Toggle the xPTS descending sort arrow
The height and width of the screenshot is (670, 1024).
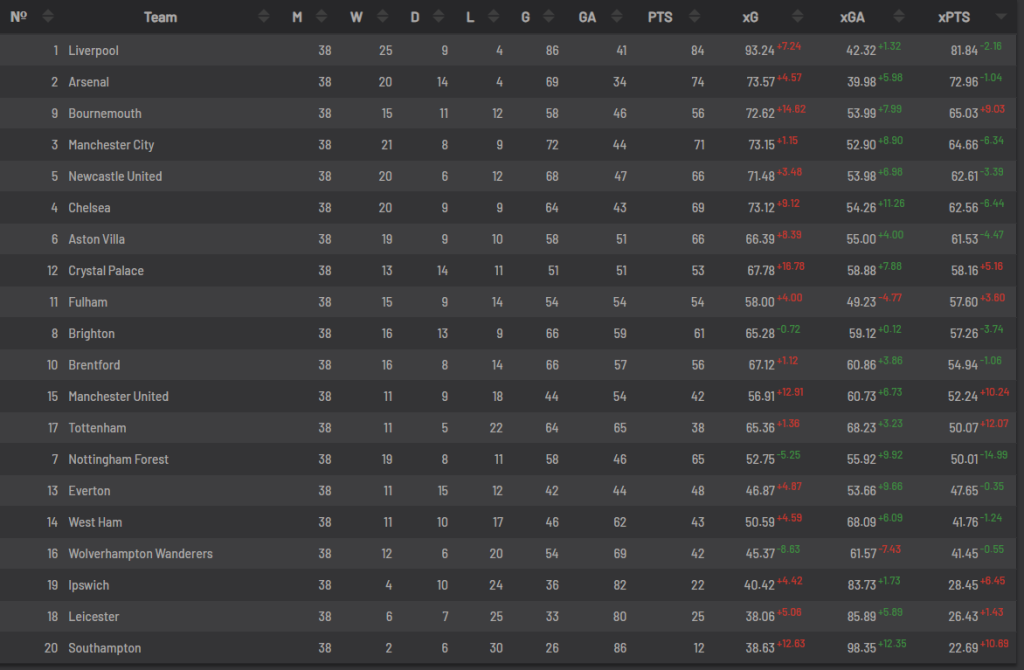click(1001, 17)
